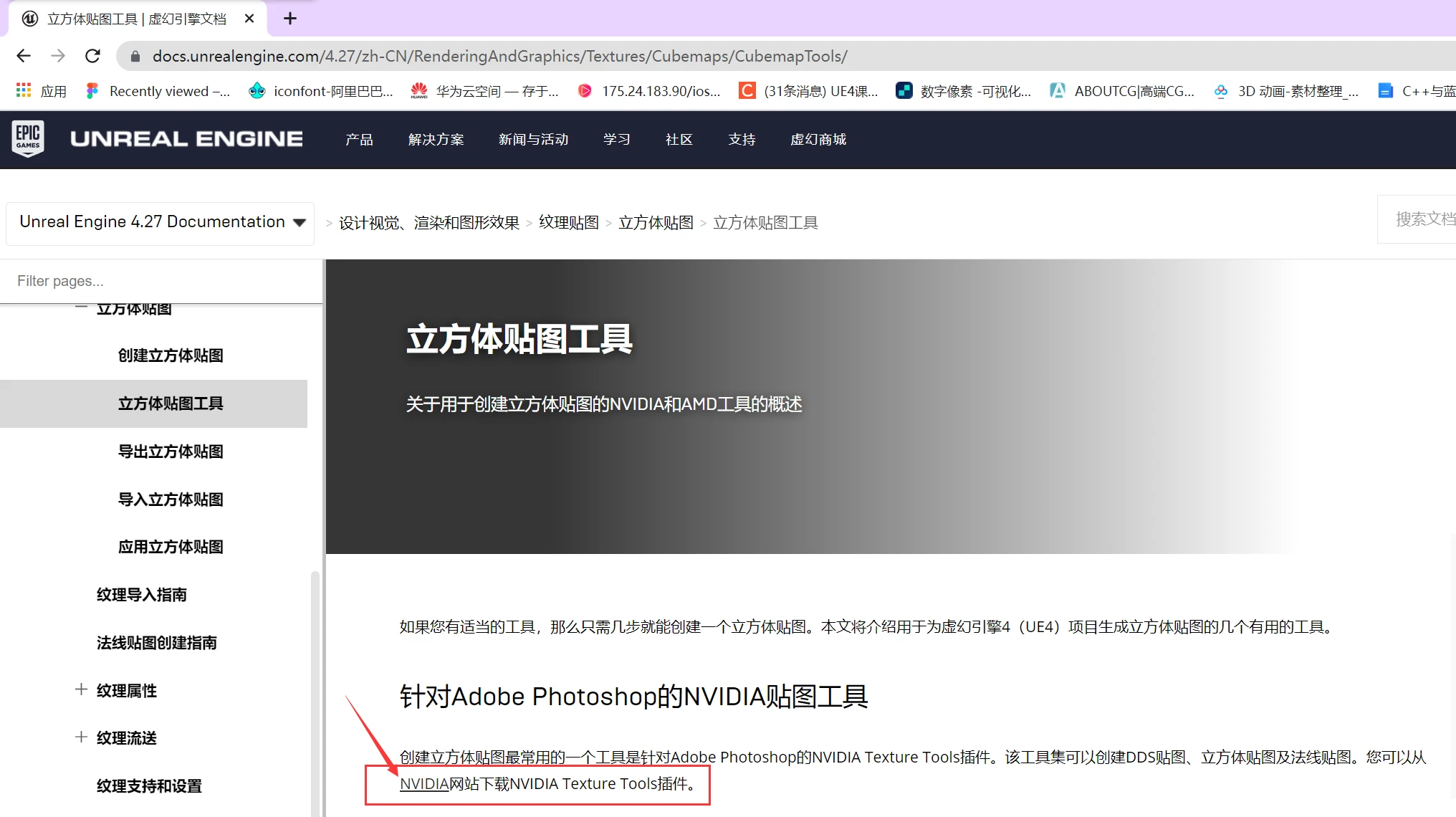Screen dimensions: 1456x817
Task: Reload the page with the refresh icon
Action: [92, 56]
